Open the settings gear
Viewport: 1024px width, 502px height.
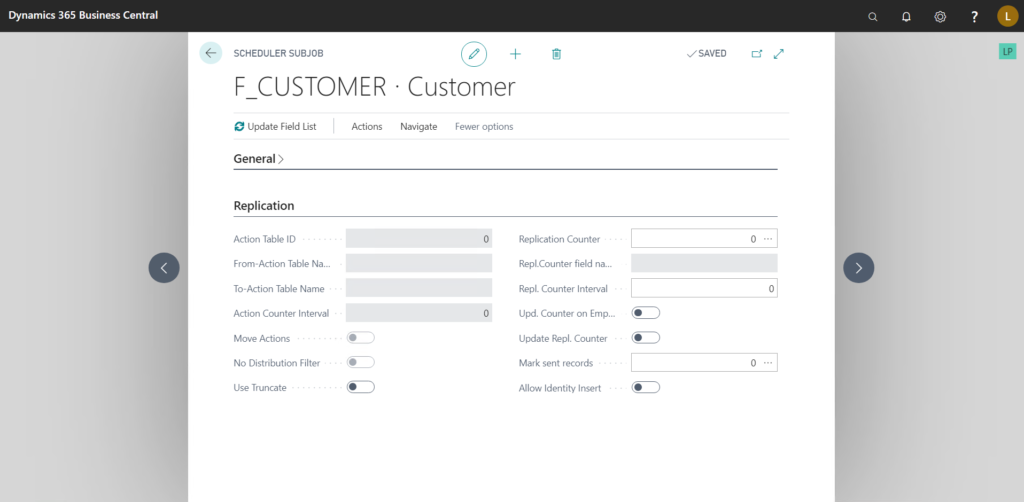tap(940, 17)
